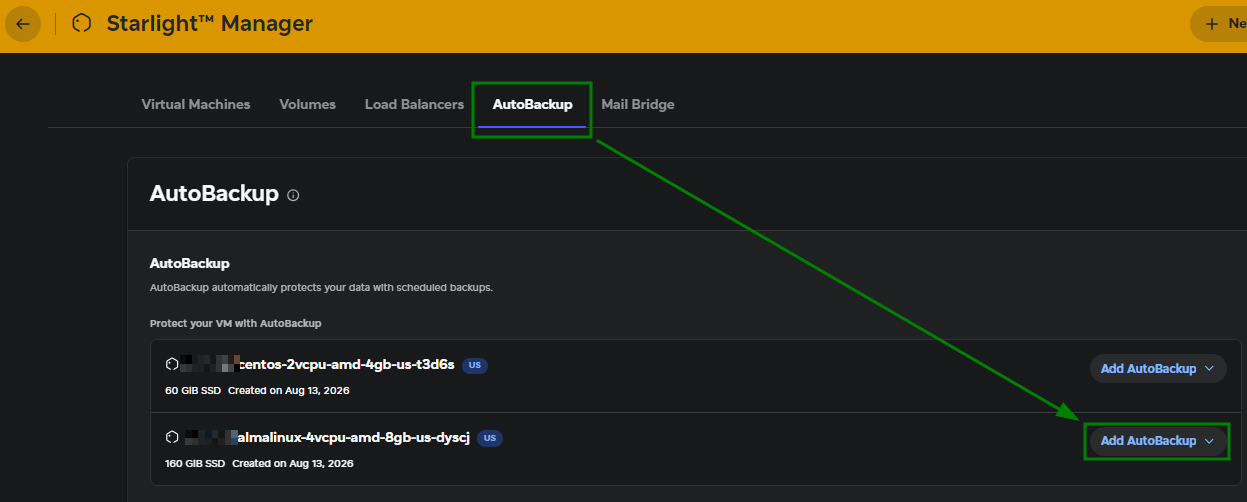Click the almalinux row 'Created on Aug 13, 2026' text
This screenshot has width=1247, height=502.
coord(293,463)
